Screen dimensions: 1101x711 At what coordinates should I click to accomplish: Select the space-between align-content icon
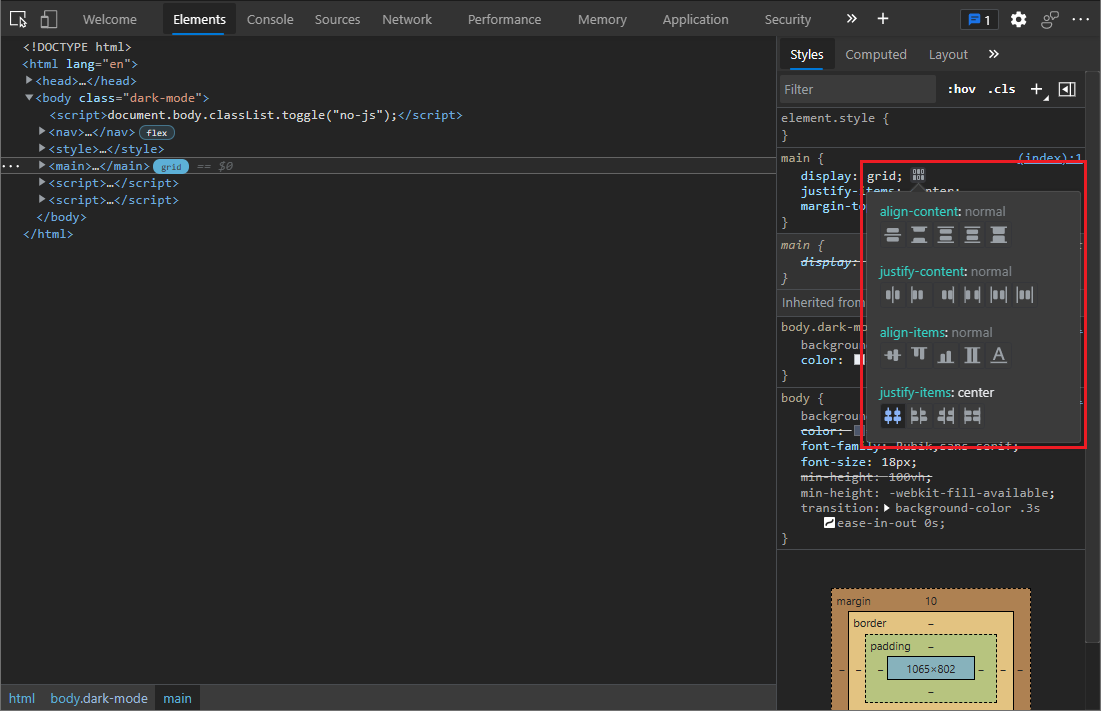919,234
